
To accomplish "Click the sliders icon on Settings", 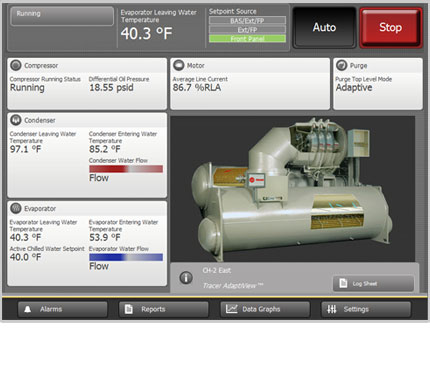I will point(332,309).
